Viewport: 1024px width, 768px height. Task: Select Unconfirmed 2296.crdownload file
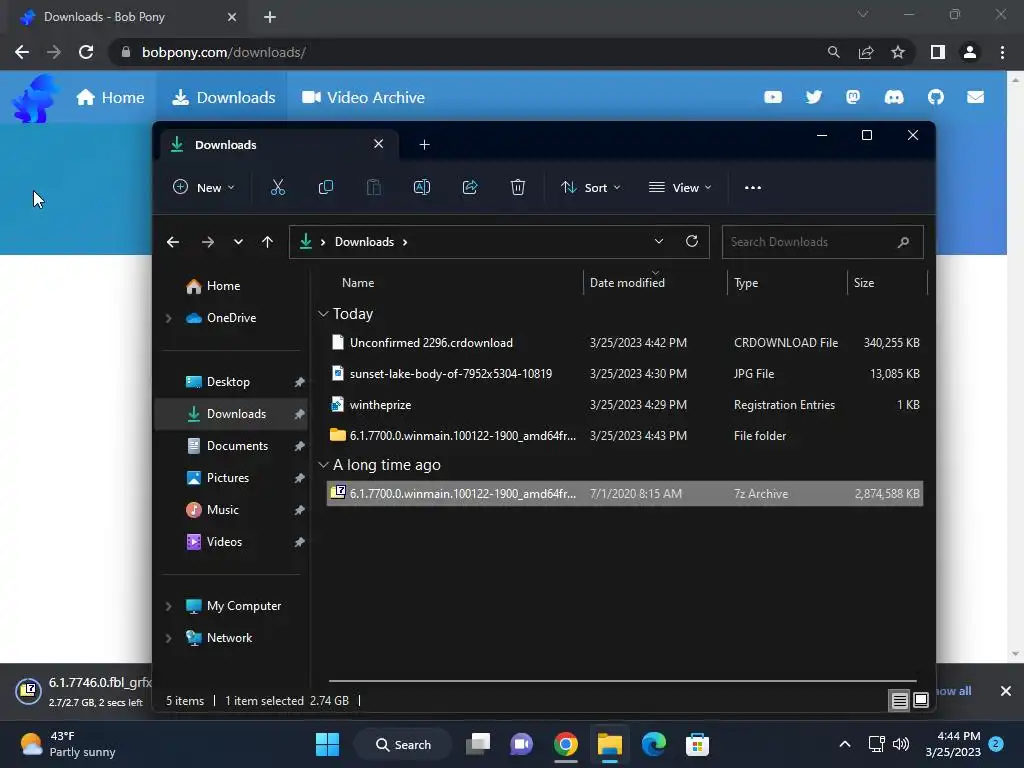click(x=625, y=343)
